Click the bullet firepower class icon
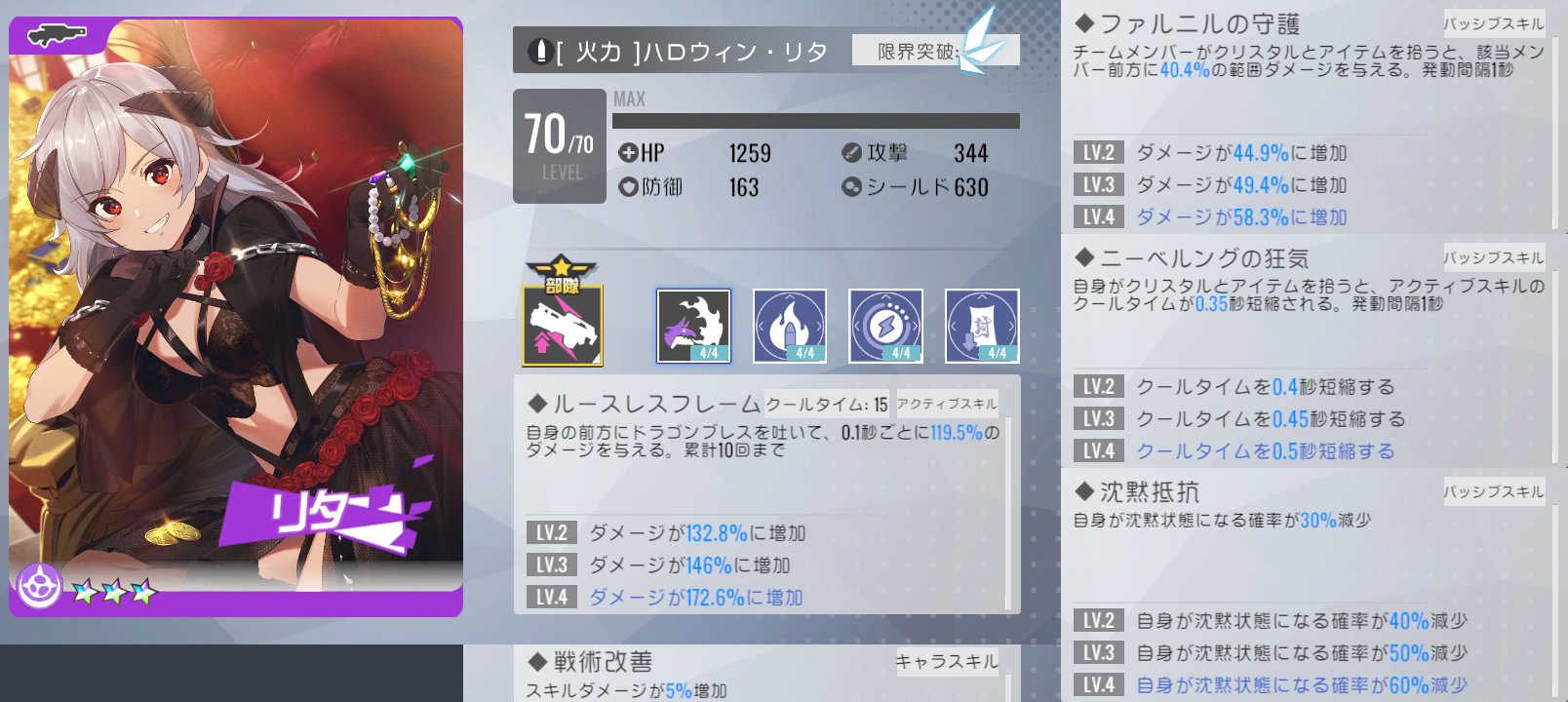 [540, 51]
